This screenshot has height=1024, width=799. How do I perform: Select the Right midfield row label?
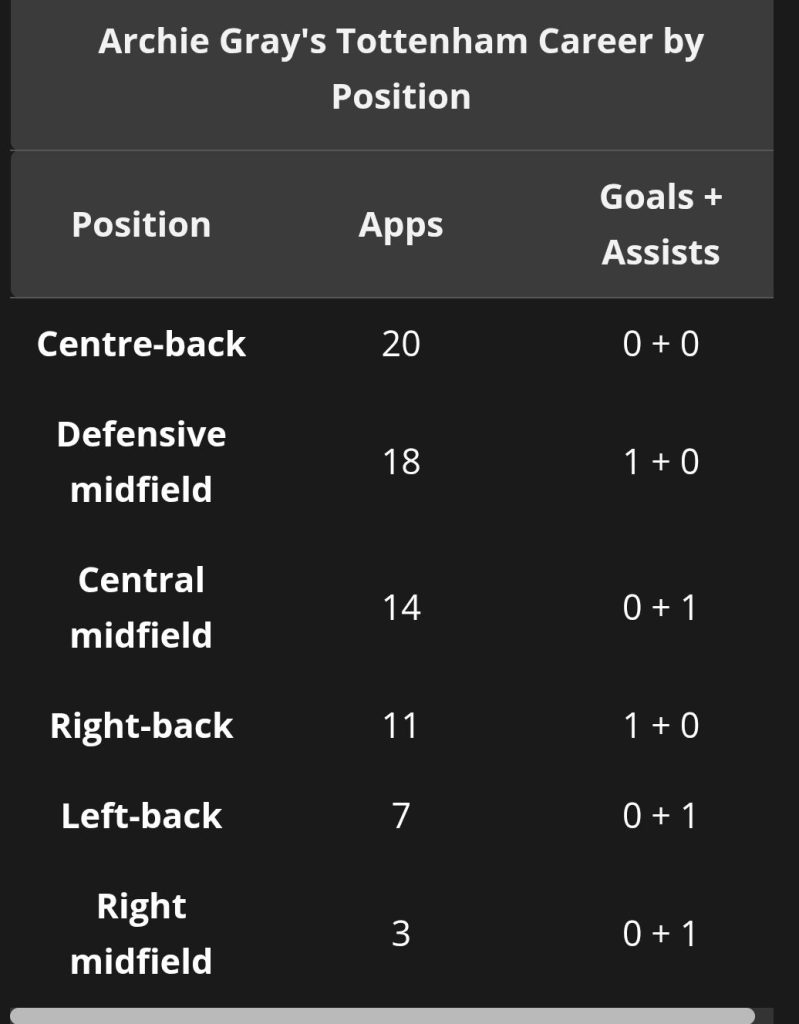tap(141, 934)
